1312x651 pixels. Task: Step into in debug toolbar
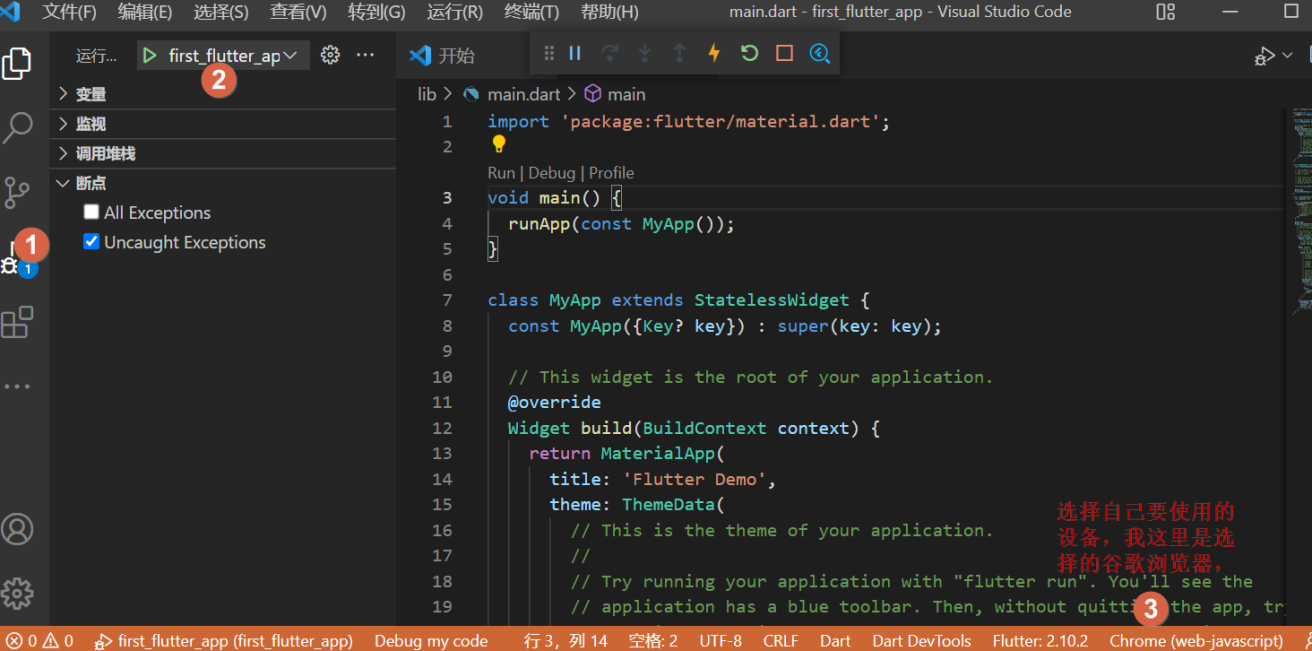tap(645, 53)
